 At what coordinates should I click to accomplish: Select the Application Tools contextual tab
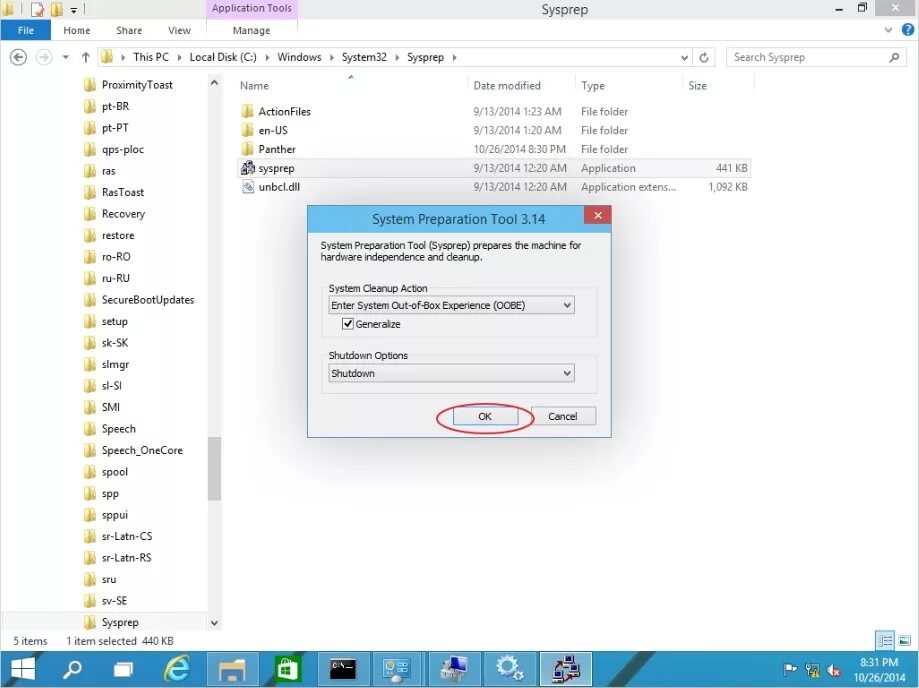[x=251, y=8]
